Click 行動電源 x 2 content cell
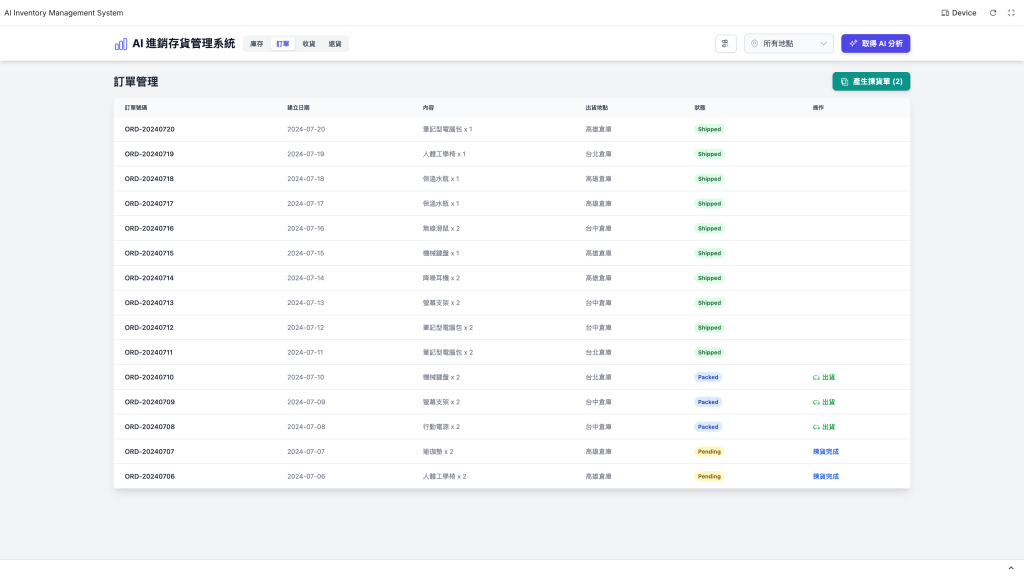 (x=441, y=427)
